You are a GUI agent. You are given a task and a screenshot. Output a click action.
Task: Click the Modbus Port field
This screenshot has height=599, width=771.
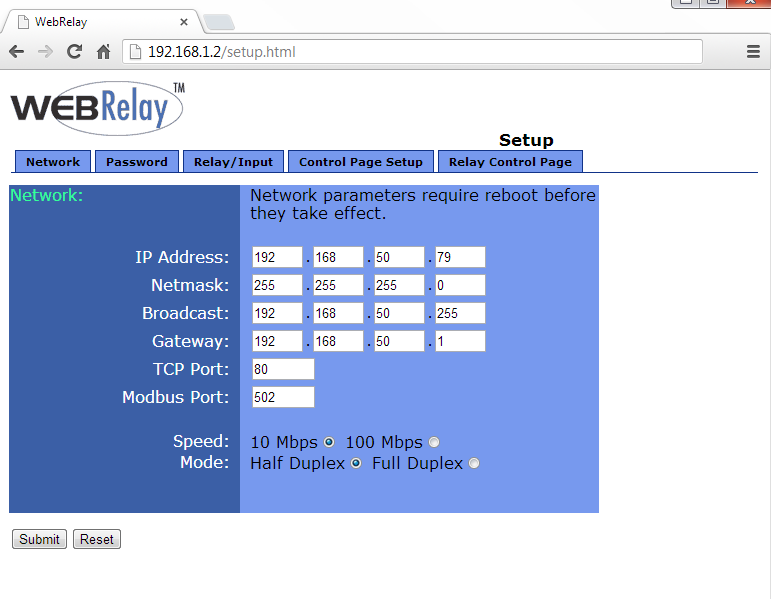pyautogui.click(x=283, y=397)
